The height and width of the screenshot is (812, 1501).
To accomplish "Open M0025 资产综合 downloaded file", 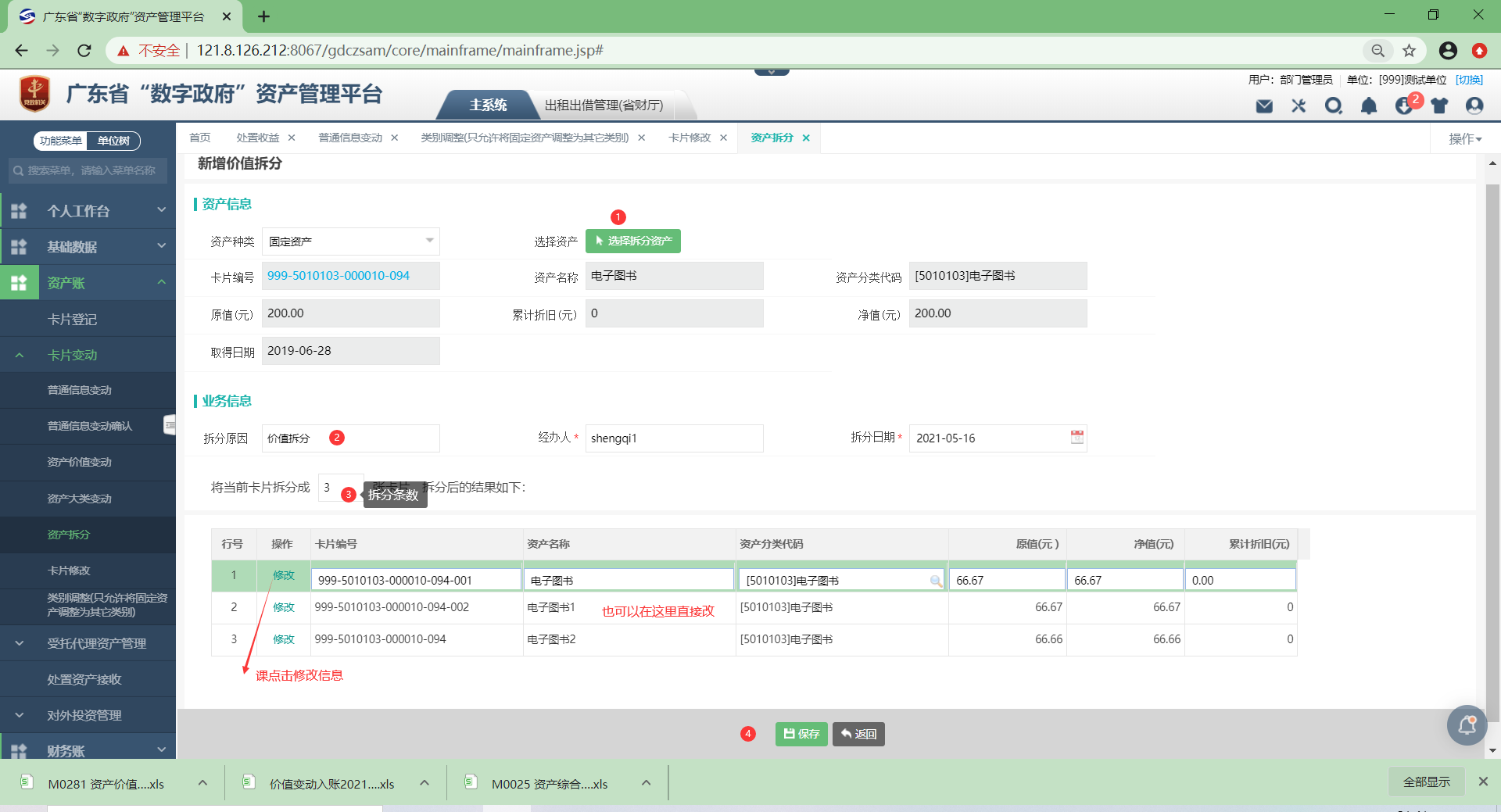I will click(550, 784).
